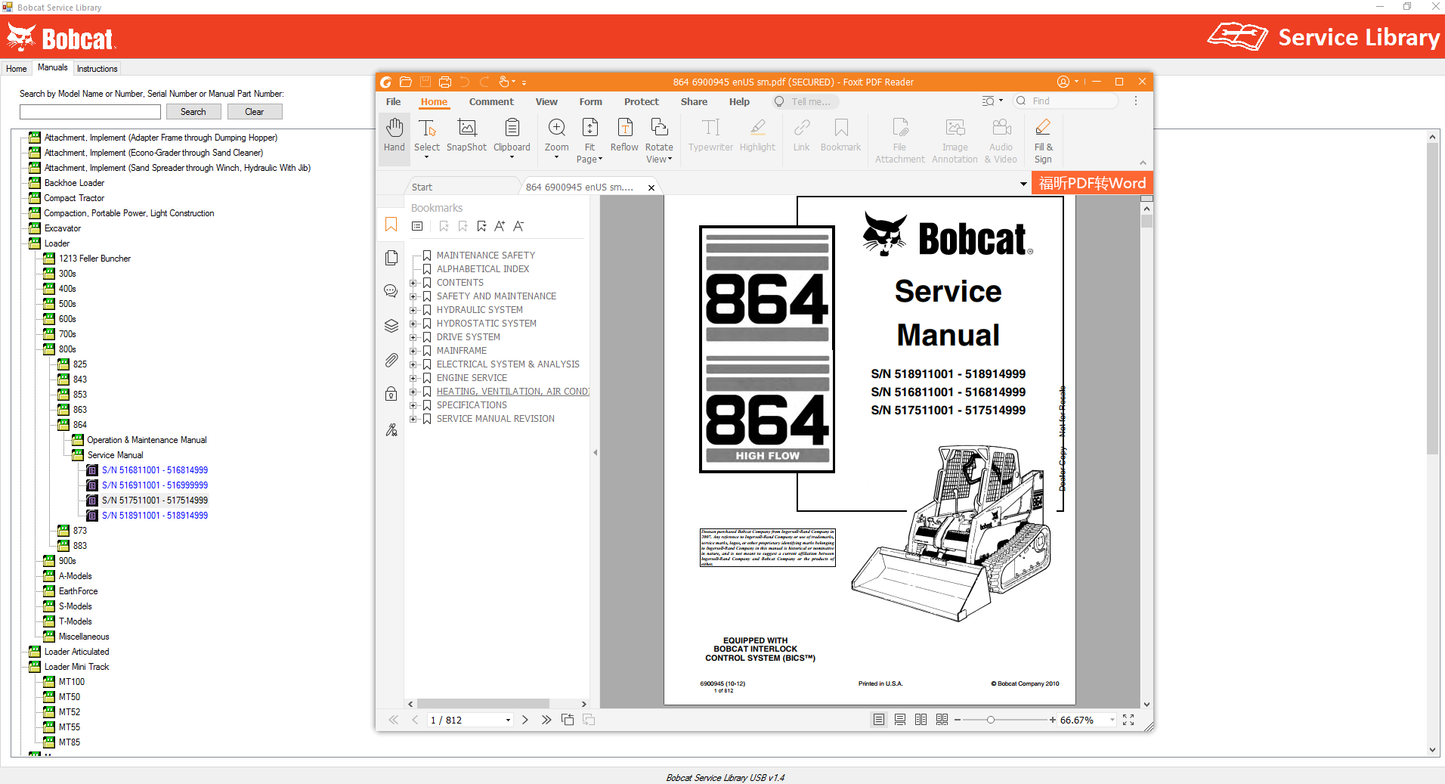1445x784 pixels.
Task: Select the Hand tool in Foxit ribbon
Action: (x=394, y=139)
